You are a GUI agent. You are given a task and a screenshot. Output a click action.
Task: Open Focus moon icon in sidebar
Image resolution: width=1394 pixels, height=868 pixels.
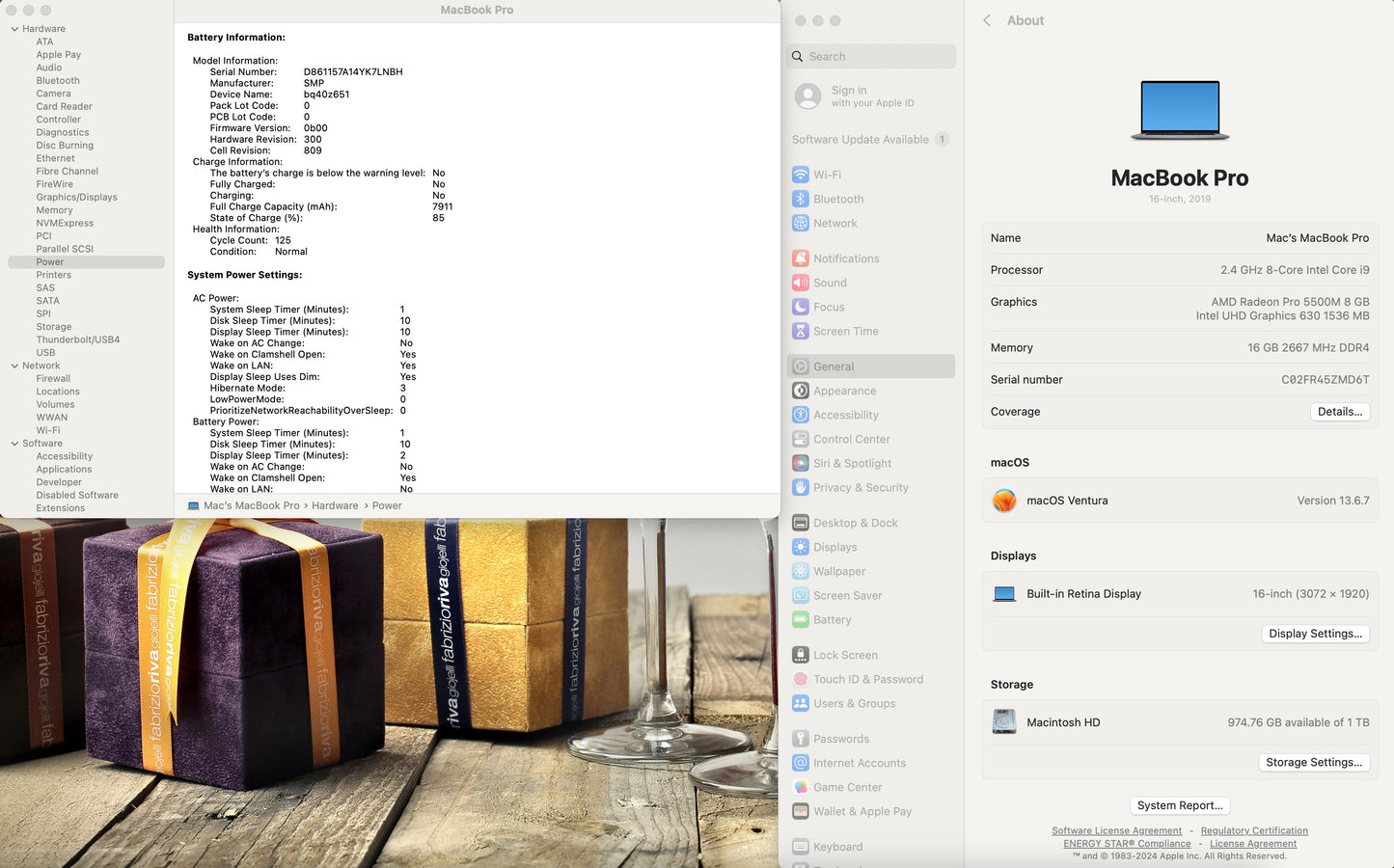click(x=800, y=307)
